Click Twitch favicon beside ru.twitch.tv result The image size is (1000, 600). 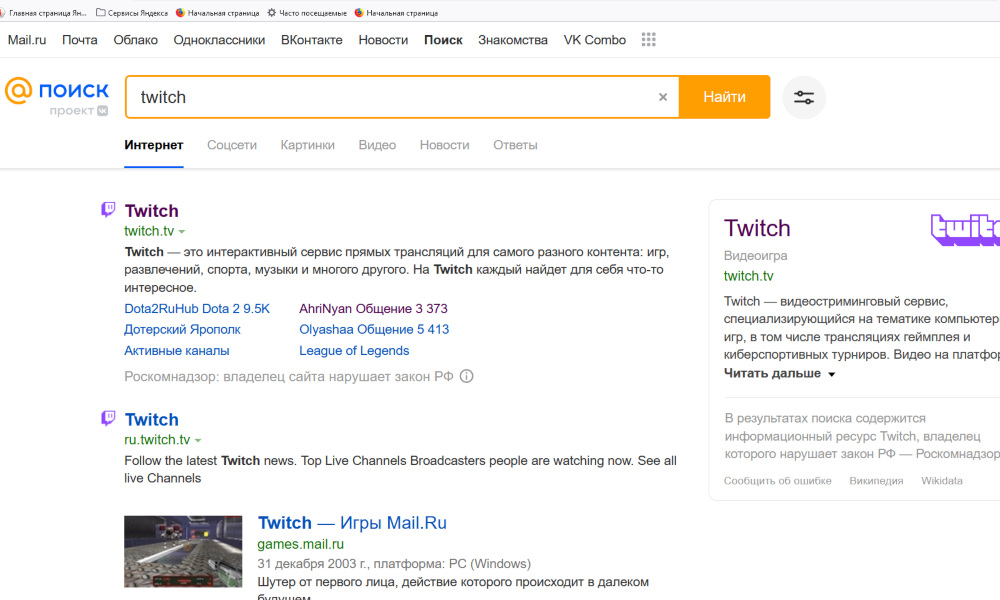click(108, 418)
